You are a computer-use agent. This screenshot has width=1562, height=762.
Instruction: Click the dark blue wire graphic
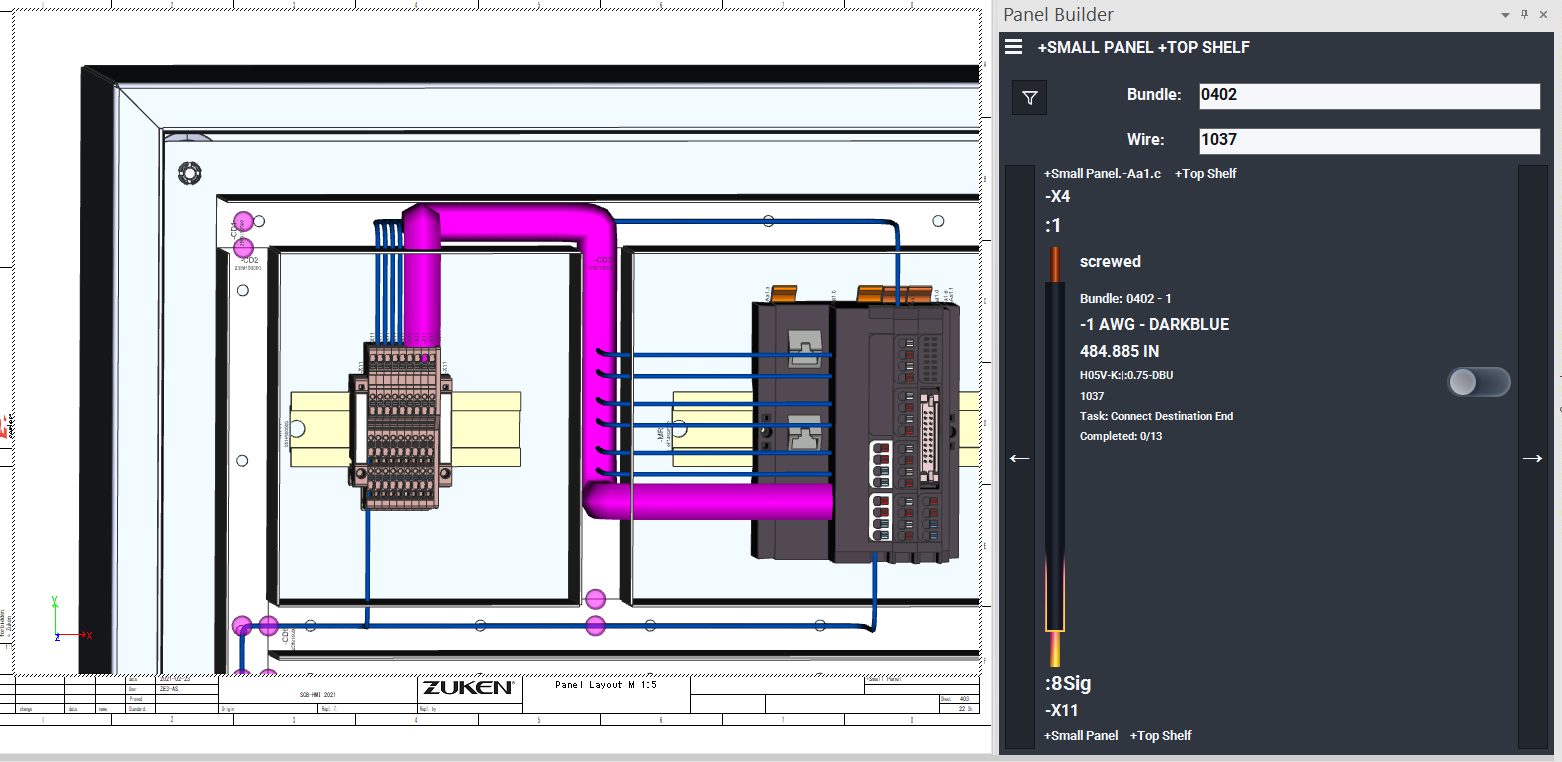[x=1054, y=455]
